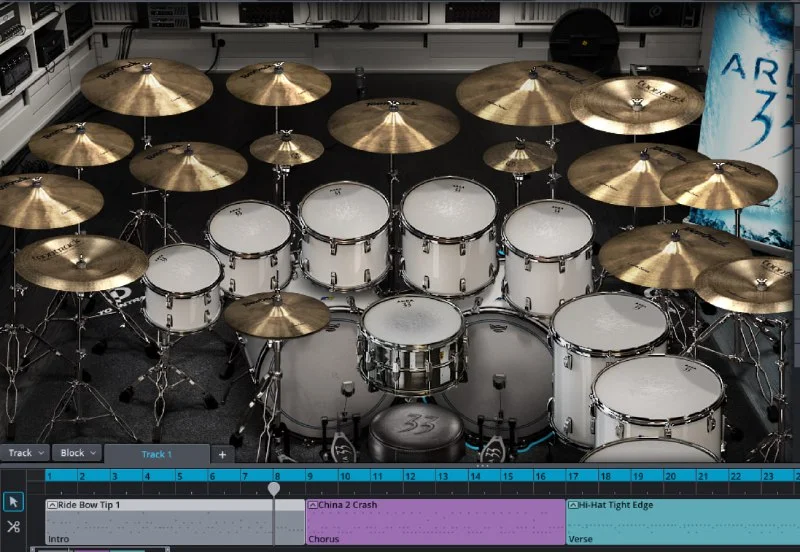
Task: Open the Track dropdown menu
Action: coord(25,453)
